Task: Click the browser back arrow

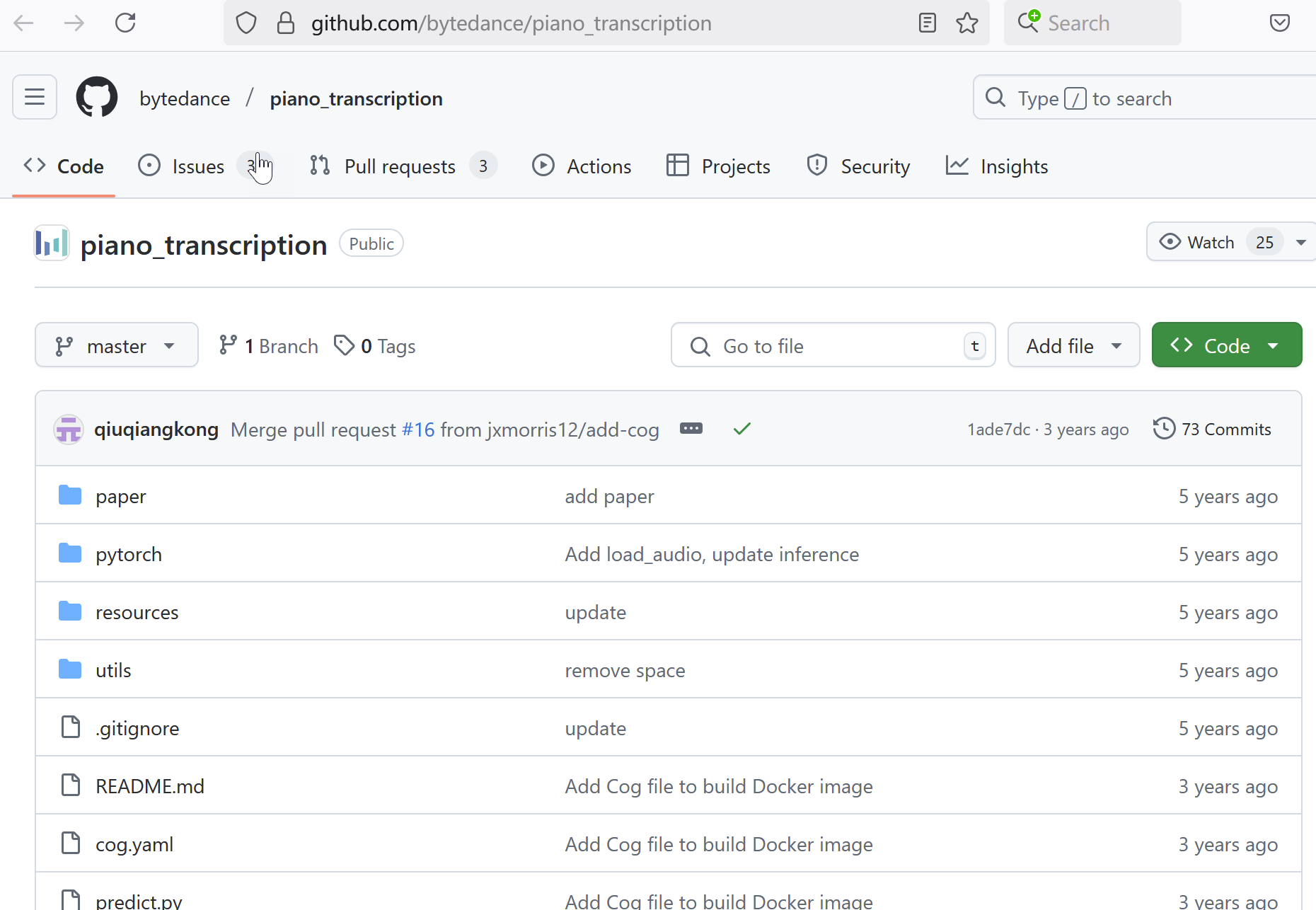Action: click(24, 23)
